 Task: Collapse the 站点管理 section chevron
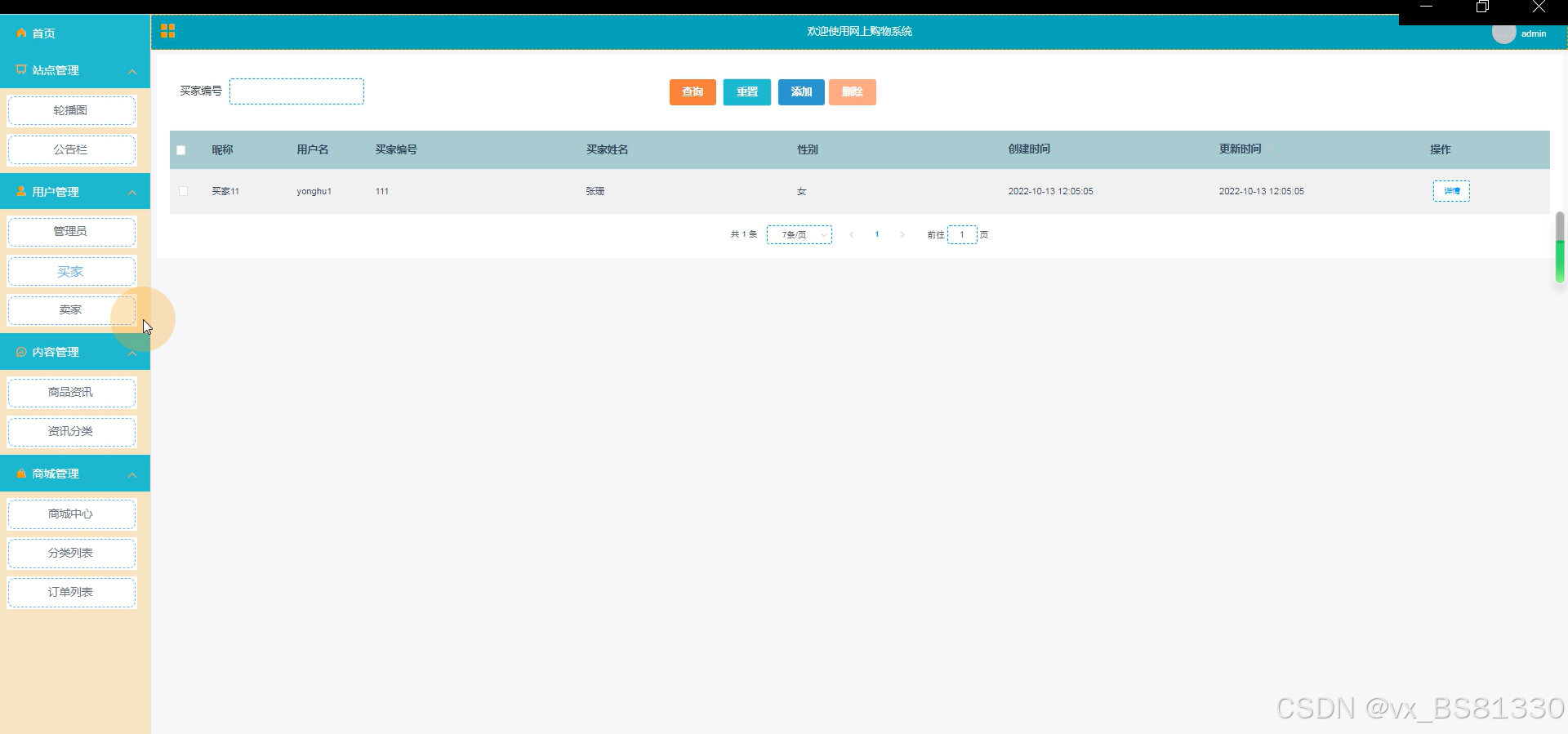(x=132, y=72)
